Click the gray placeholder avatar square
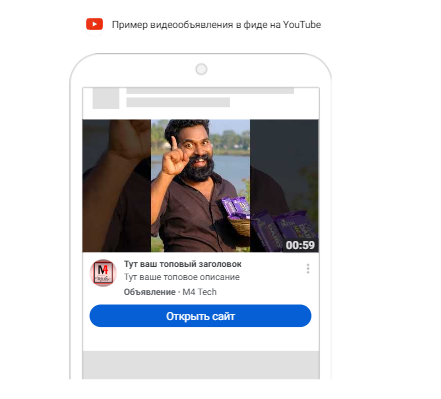Screen dimensions: 441x399 (x=106, y=98)
